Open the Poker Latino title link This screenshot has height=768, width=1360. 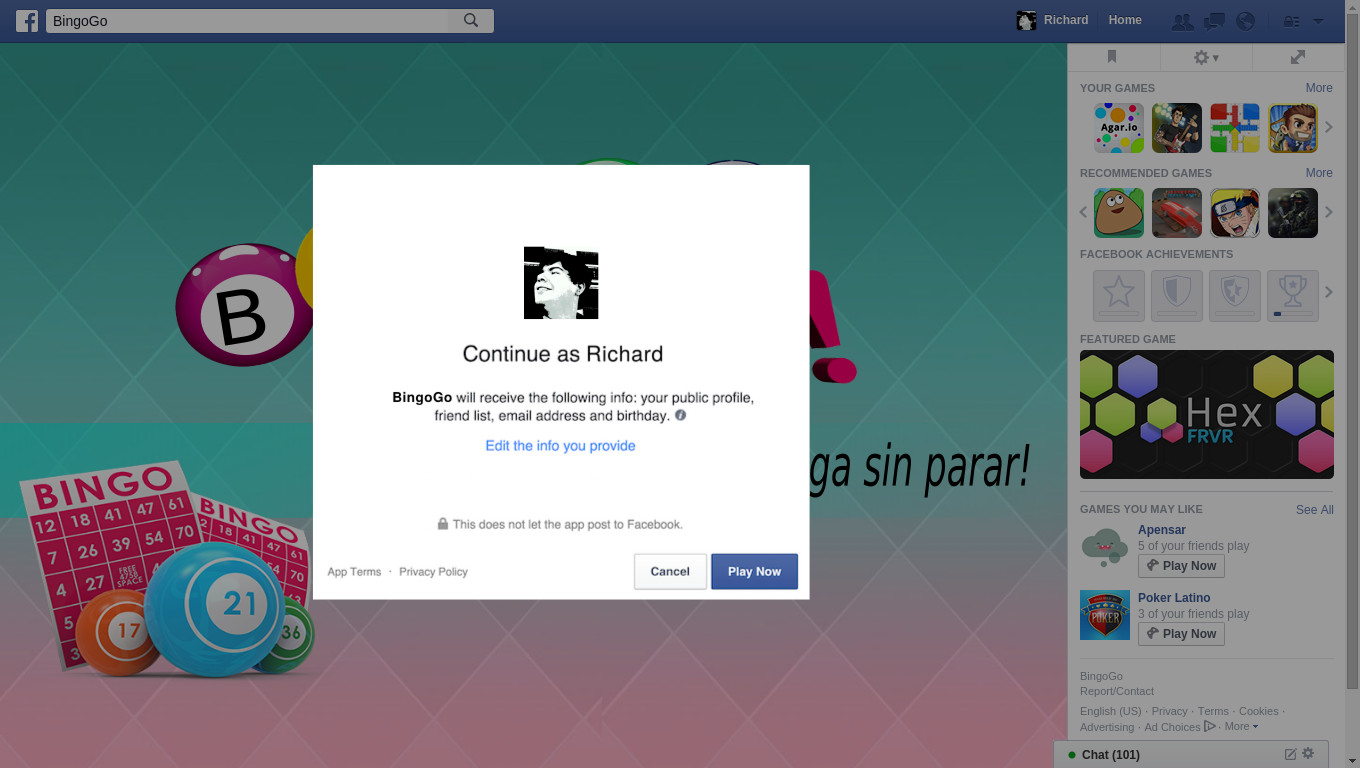click(1174, 598)
